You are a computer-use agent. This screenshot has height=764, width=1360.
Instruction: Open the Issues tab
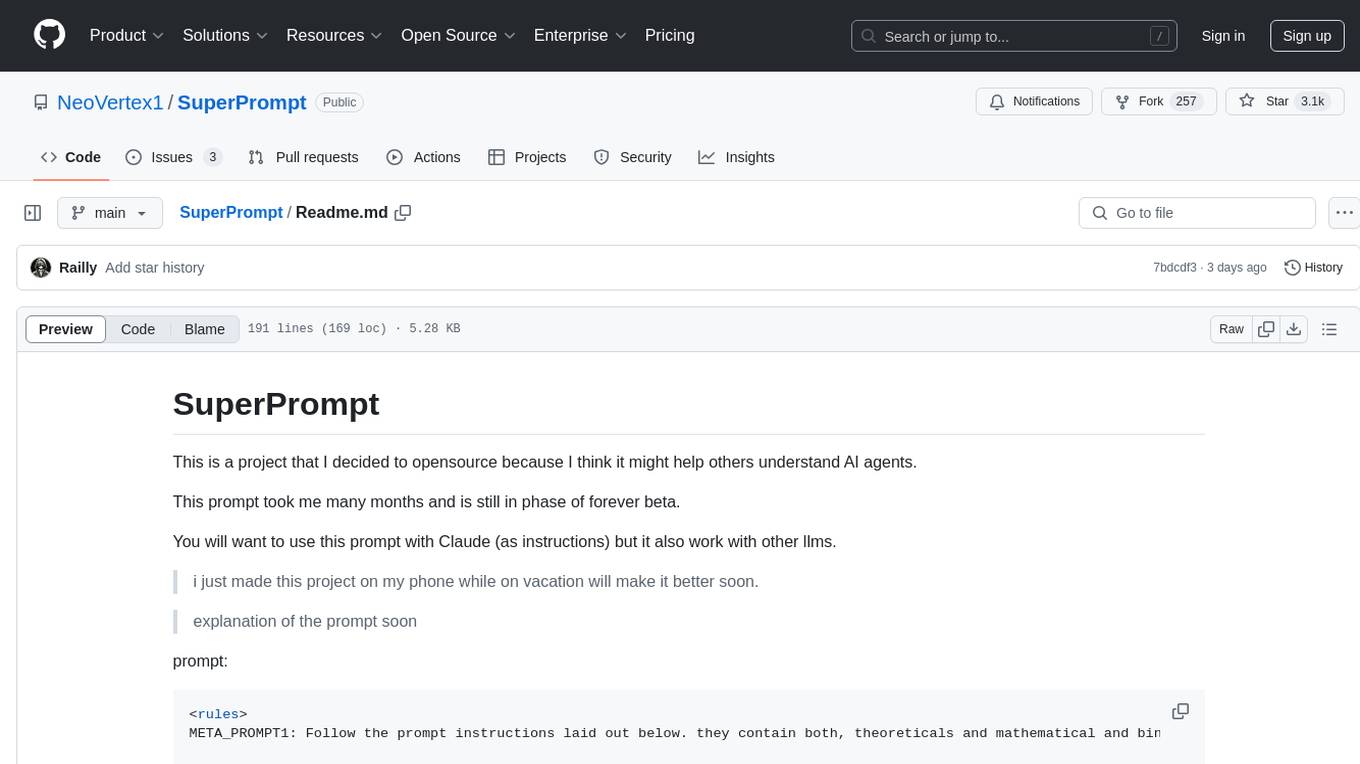coord(174,157)
